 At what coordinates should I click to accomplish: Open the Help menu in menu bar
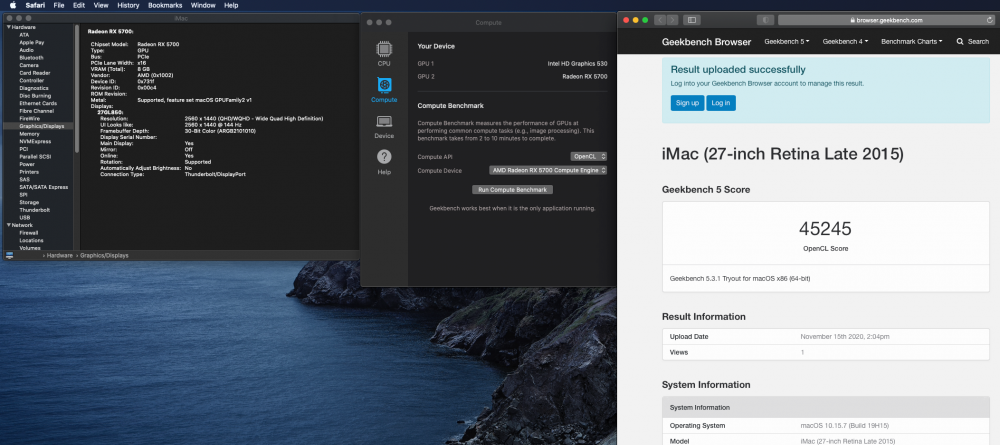click(231, 5)
